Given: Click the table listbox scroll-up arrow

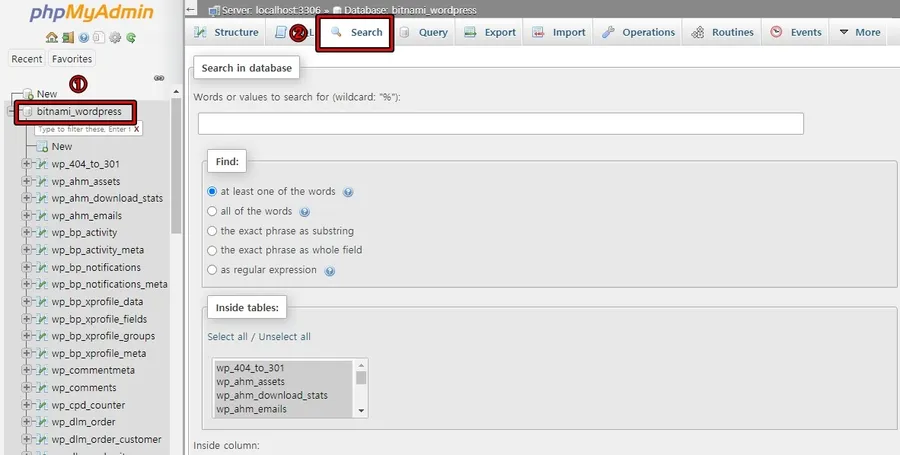Looking at the screenshot, I should coord(361,365).
